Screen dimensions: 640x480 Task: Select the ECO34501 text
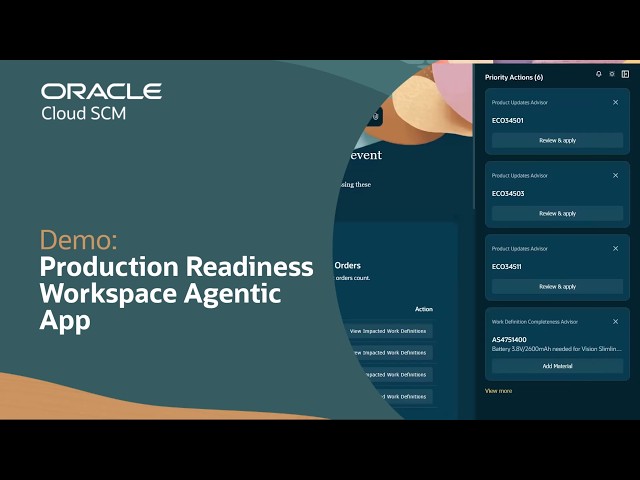point(507,120)
